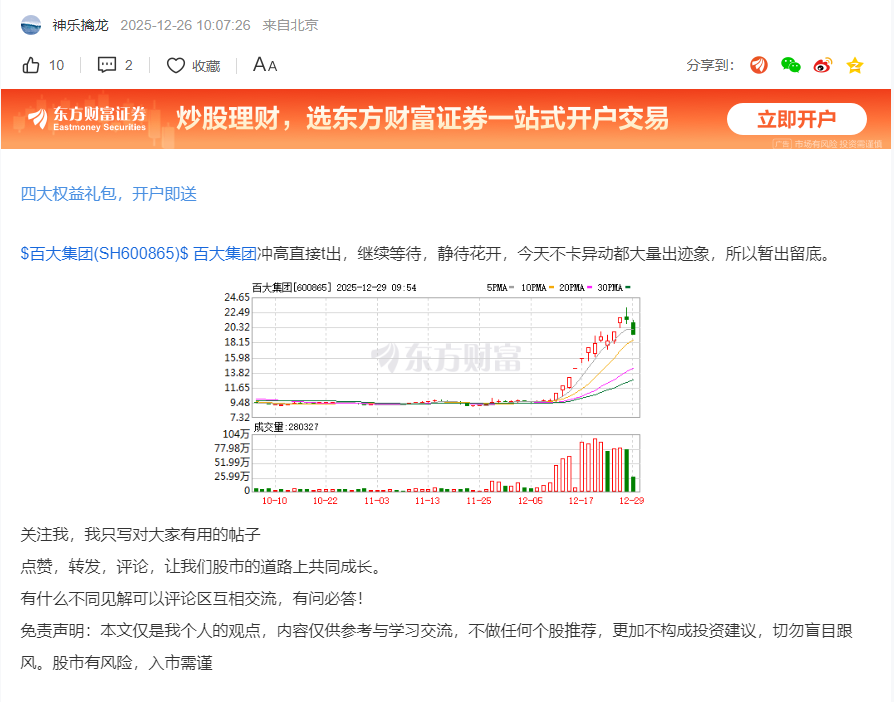Open the $百大集团(SH600865)$ stock link
Viewport: 894px width, 702px height.
(x=104, y=253)
